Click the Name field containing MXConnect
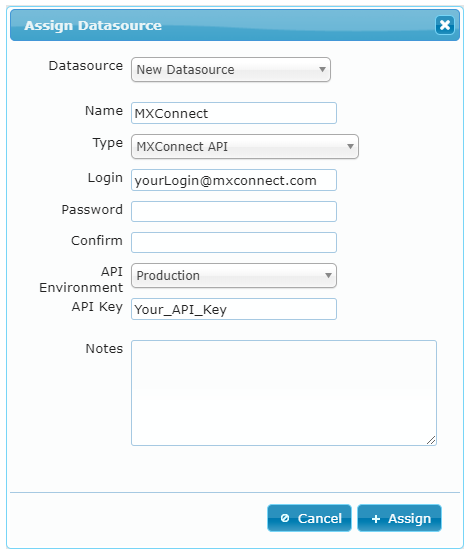The height and width of the screenshot is (555, 470). 234,113
